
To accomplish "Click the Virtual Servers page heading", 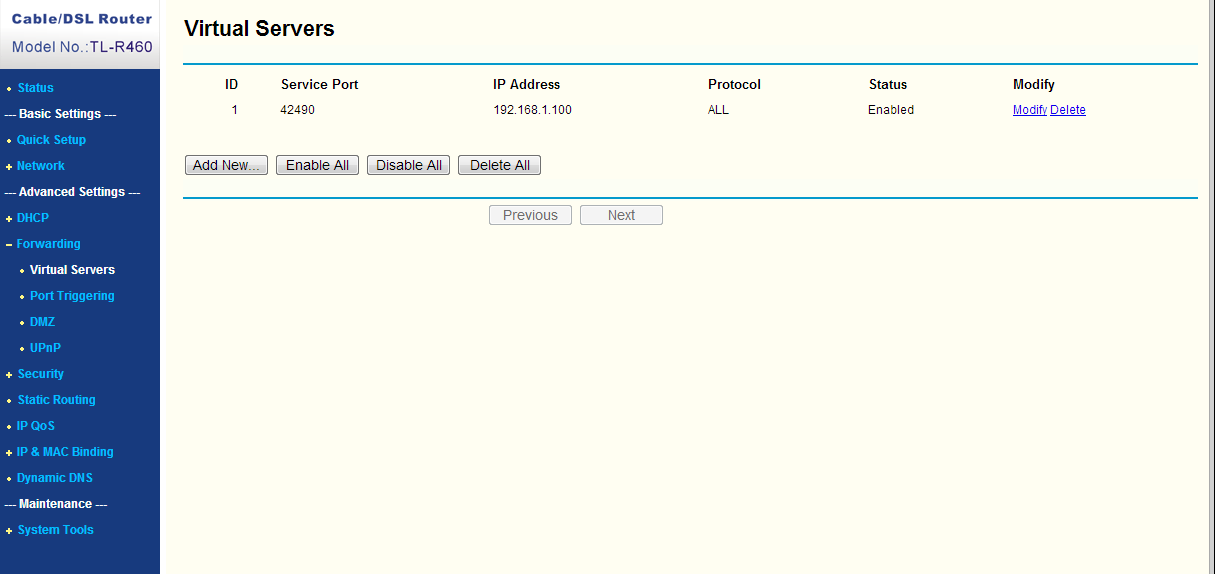I will 260,29.
